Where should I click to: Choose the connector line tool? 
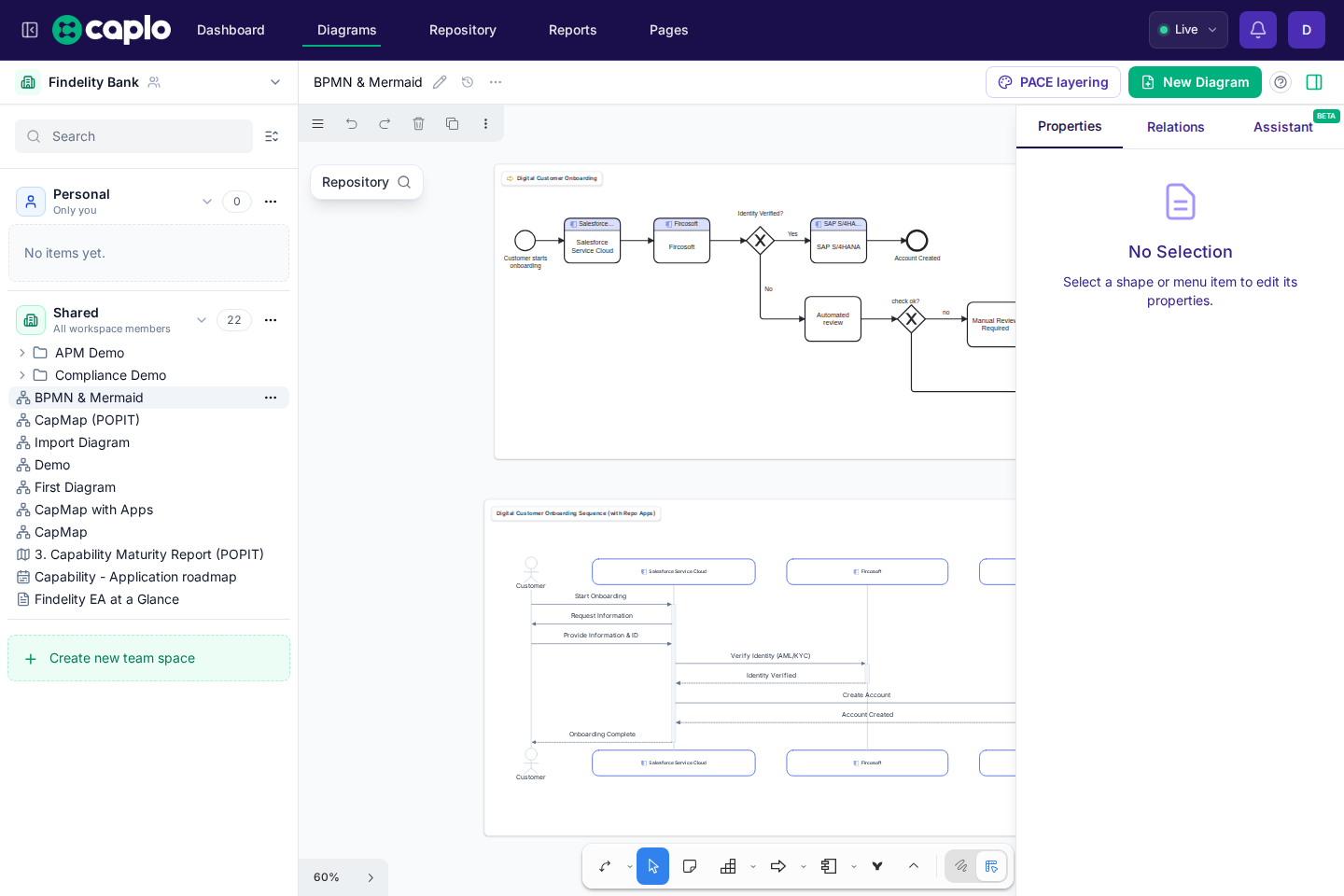605,866
